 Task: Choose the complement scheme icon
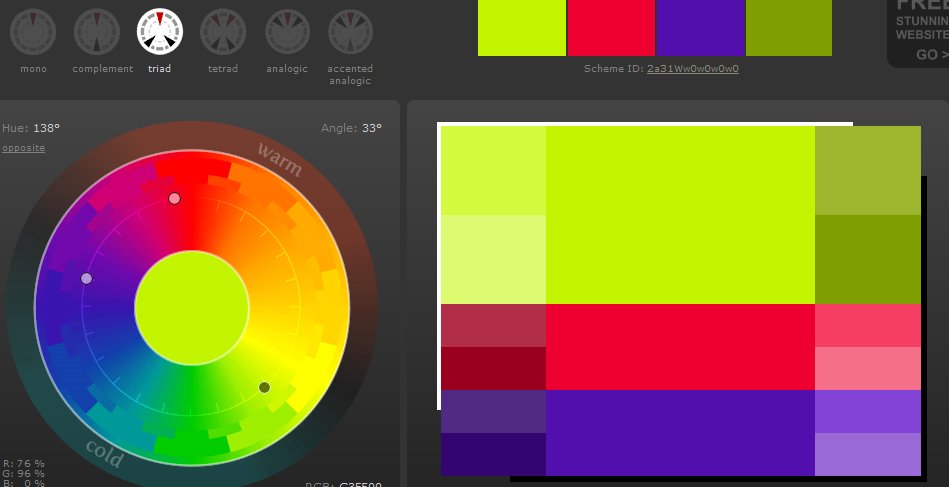click(96, 31)
